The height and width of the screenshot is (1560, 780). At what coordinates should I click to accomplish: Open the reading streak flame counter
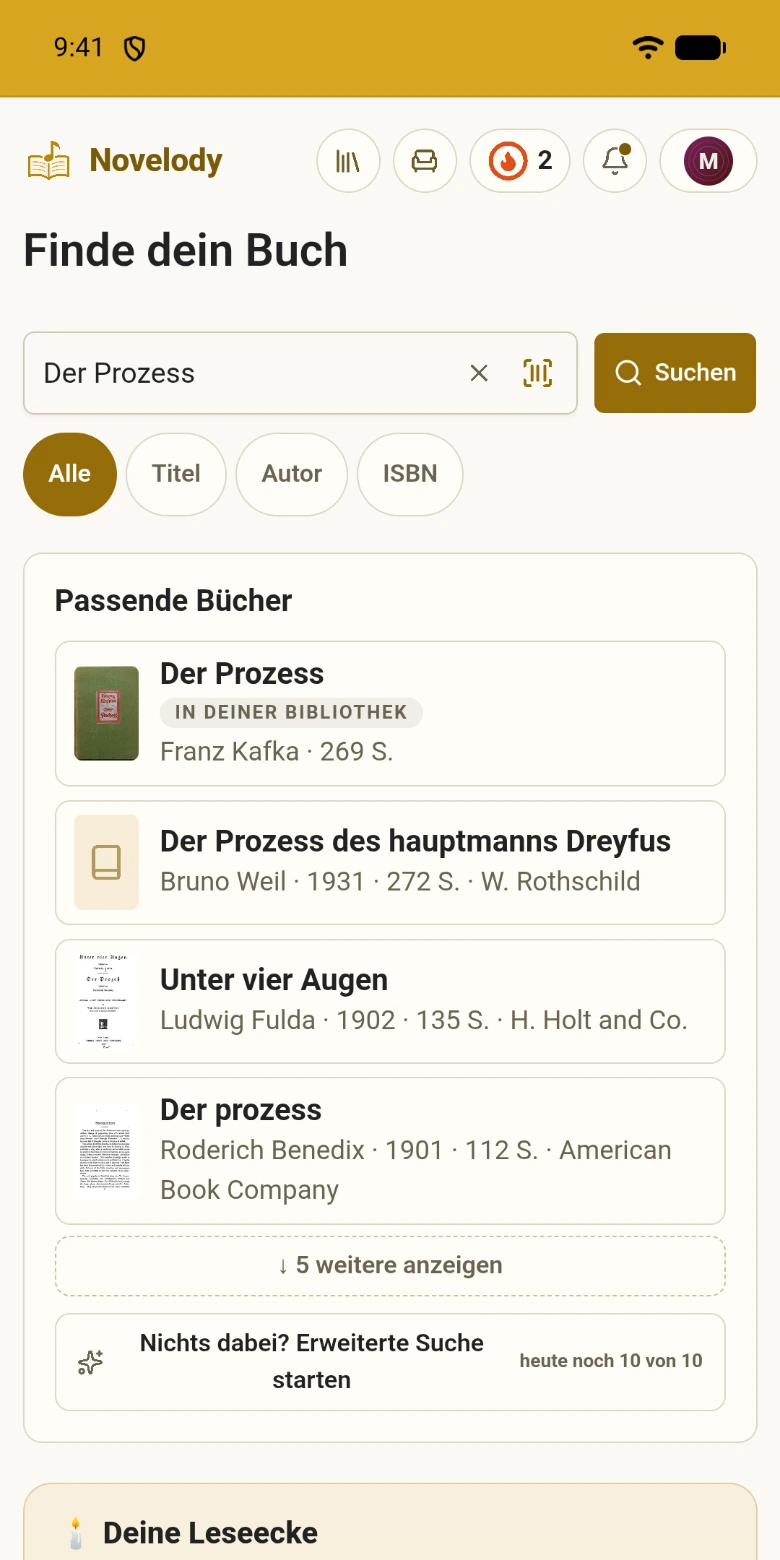[520, 160]
